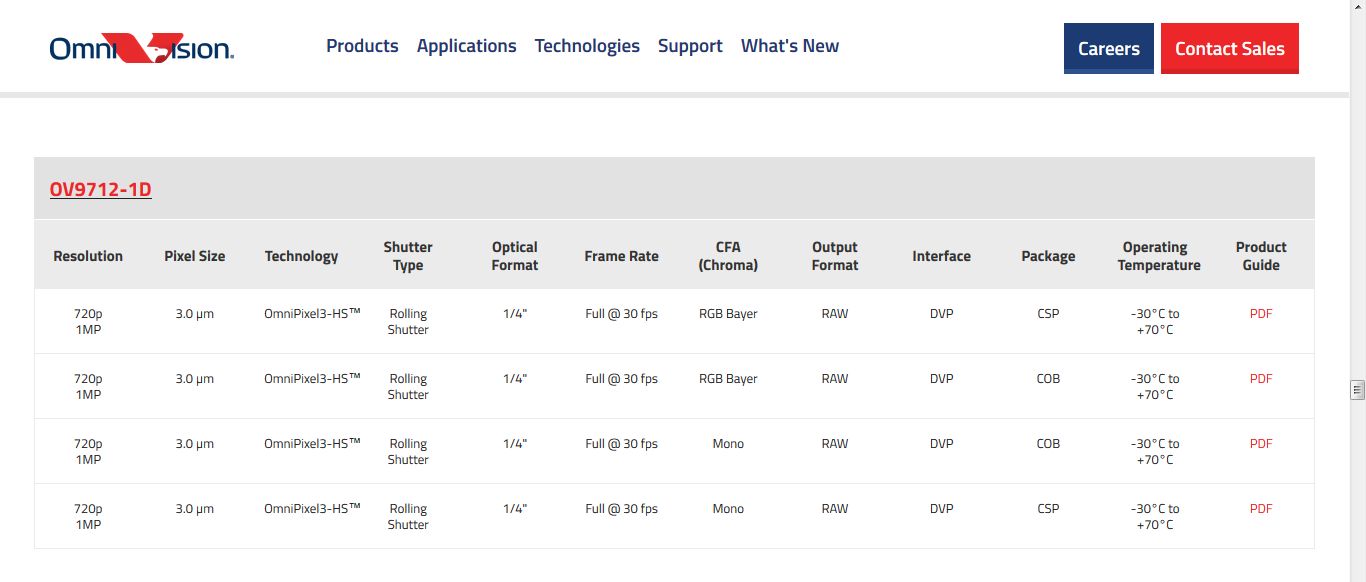This screenshot has width=1366, height=582.
Task: Click the Resolution column header
Action: point(88,256)
